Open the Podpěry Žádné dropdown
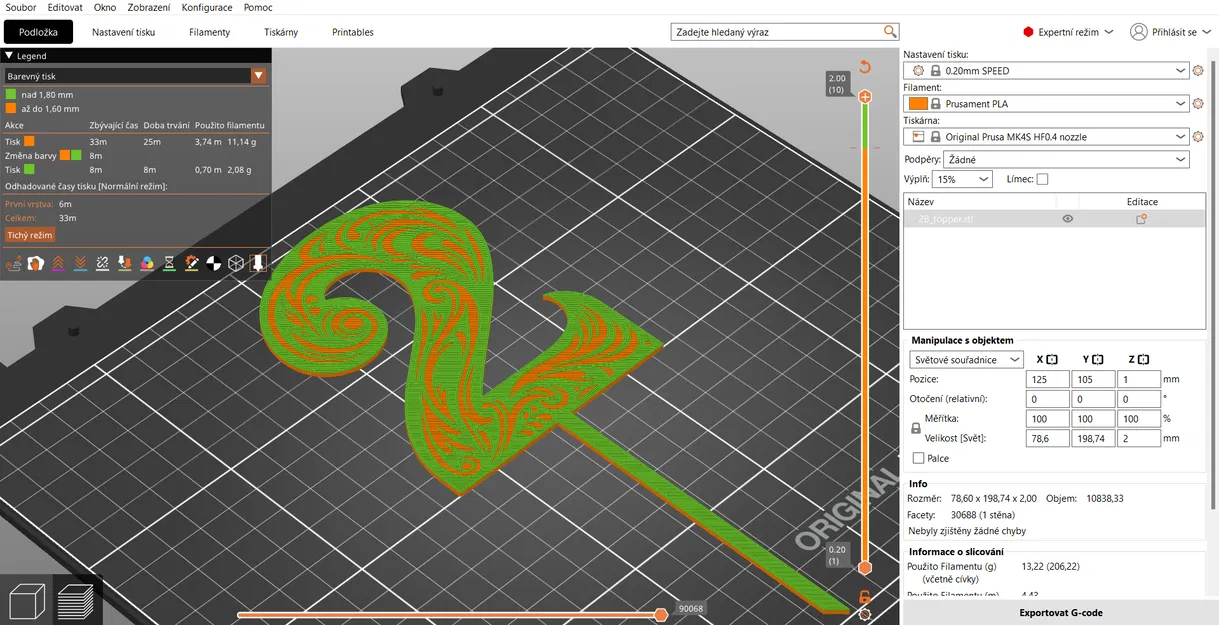 [x=1067, y=160]
